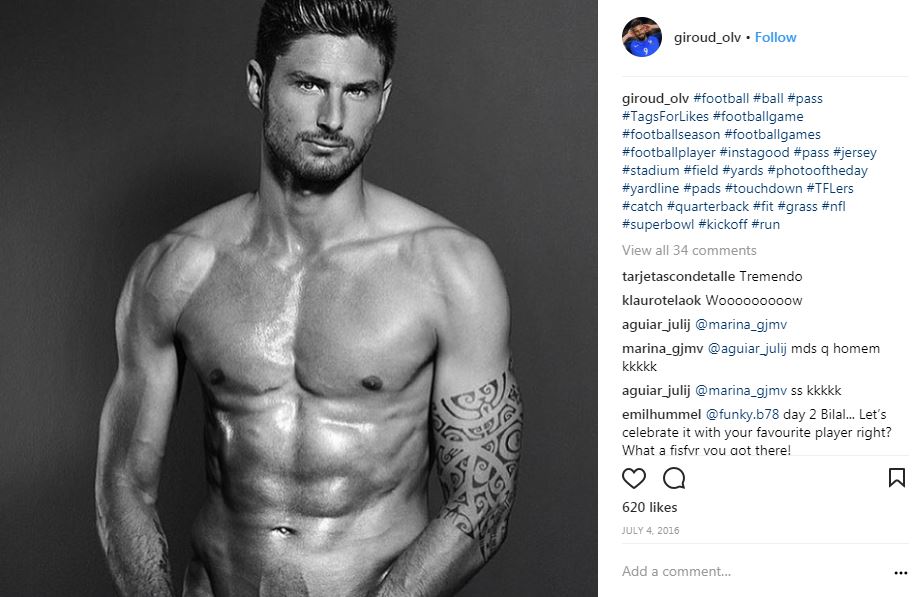The width and height of the screenshot is (916, 597).
Task: View the 620 likes list
Action: coord(650,508)
